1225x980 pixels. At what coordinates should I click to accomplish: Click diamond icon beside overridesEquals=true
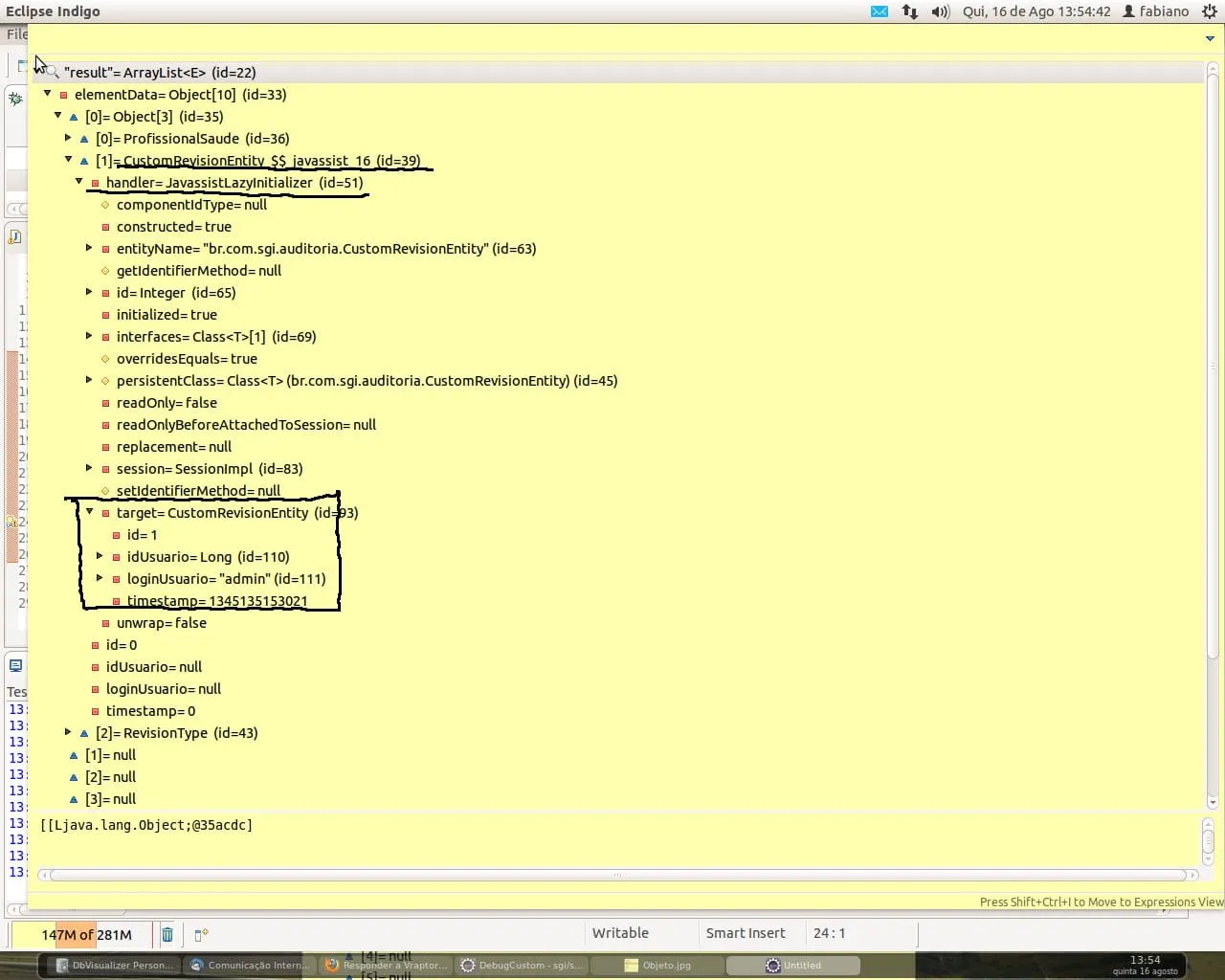coord(106,359)
